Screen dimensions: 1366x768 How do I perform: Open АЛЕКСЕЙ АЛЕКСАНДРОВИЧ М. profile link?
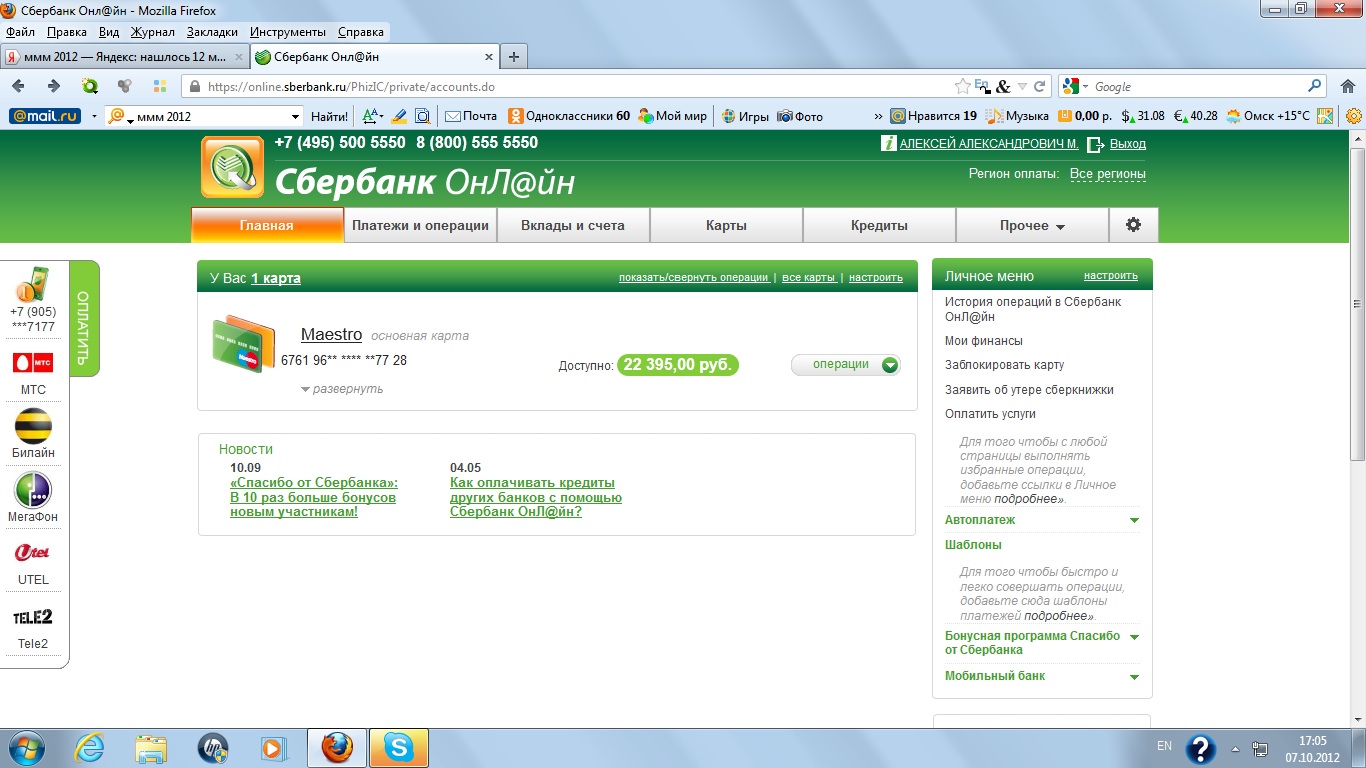click(989, 144)
